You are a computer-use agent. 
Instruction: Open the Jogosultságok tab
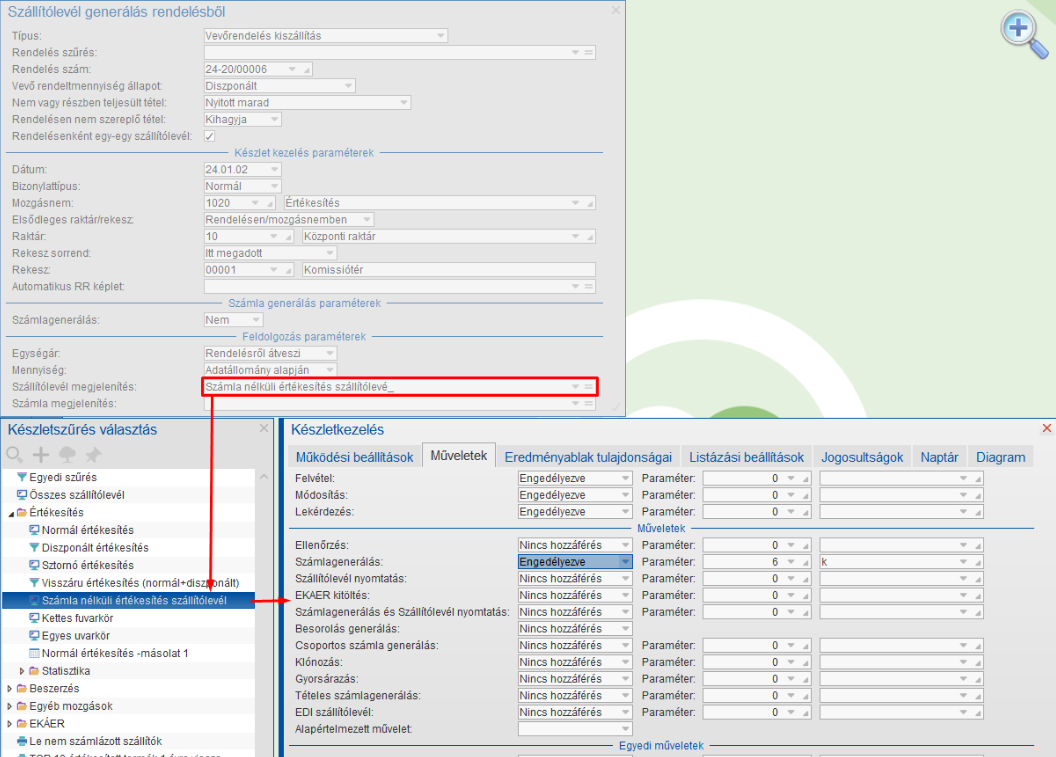(862, 457)
